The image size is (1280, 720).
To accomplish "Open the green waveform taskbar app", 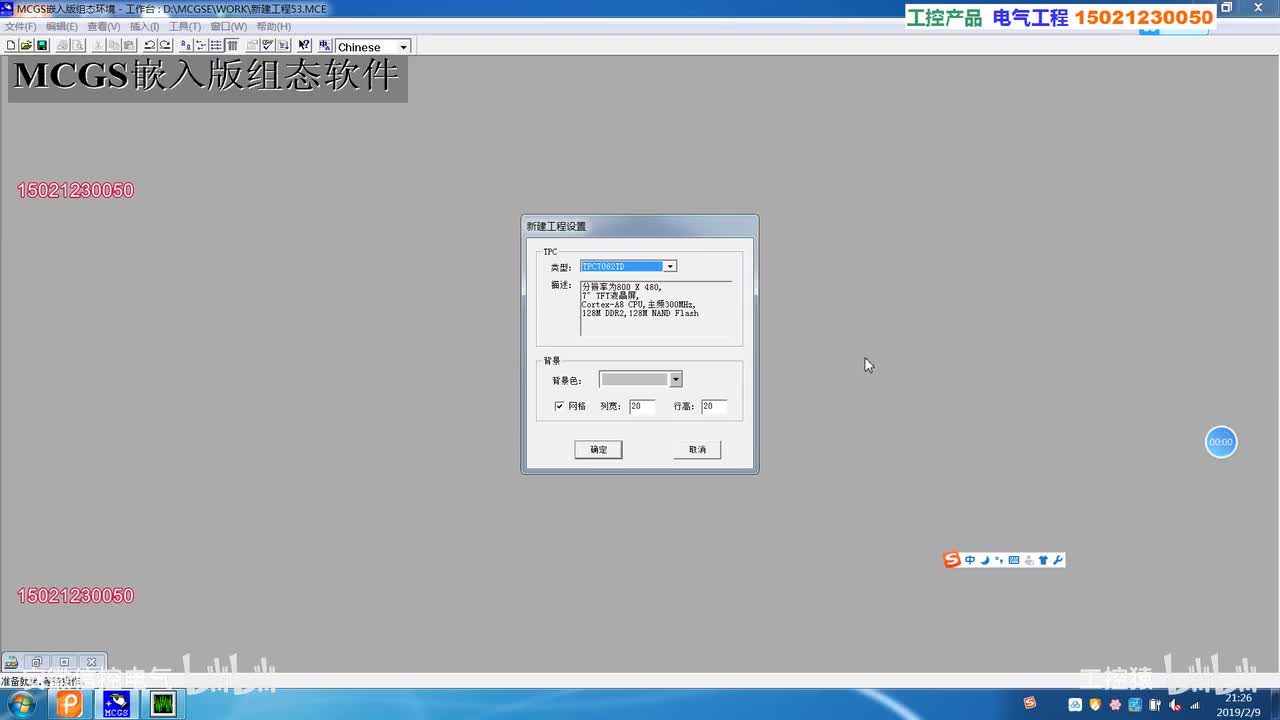I will [163, 704].
